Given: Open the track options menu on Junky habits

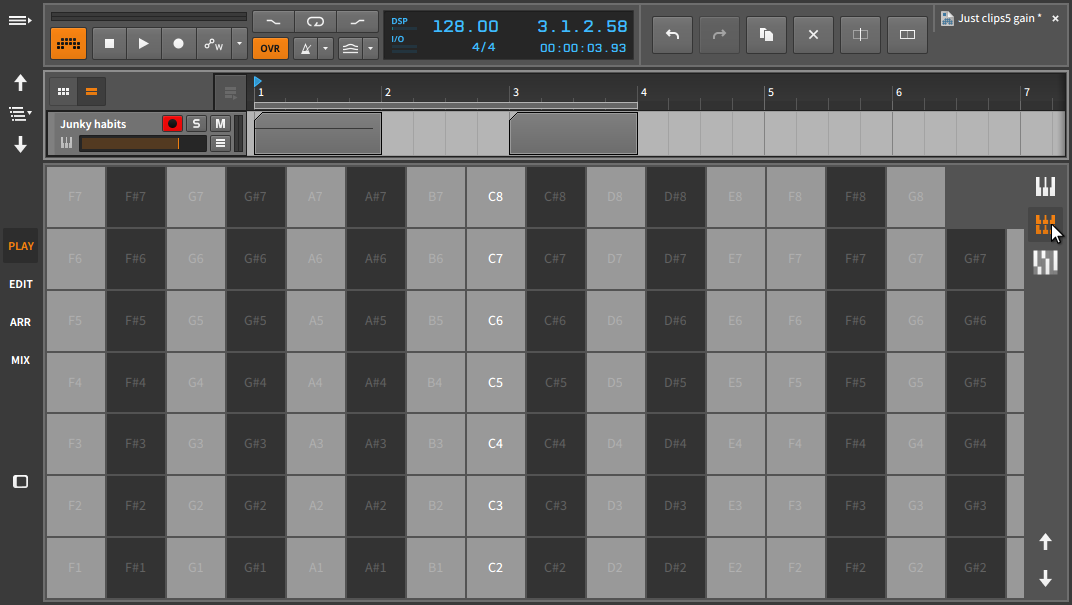Looking at the screenshot, I should [220, 142].
